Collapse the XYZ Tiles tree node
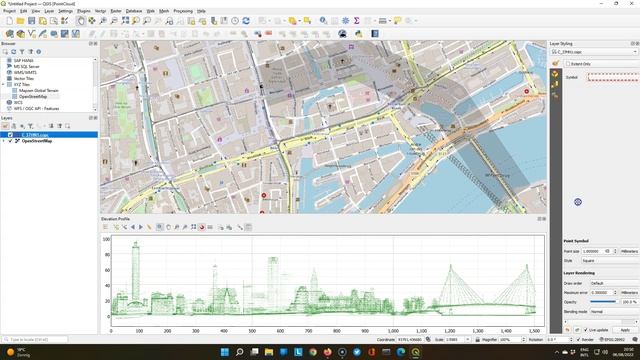The height and width of the screenshot is (360, 640). pyautogui.click(x=3, y=84)
